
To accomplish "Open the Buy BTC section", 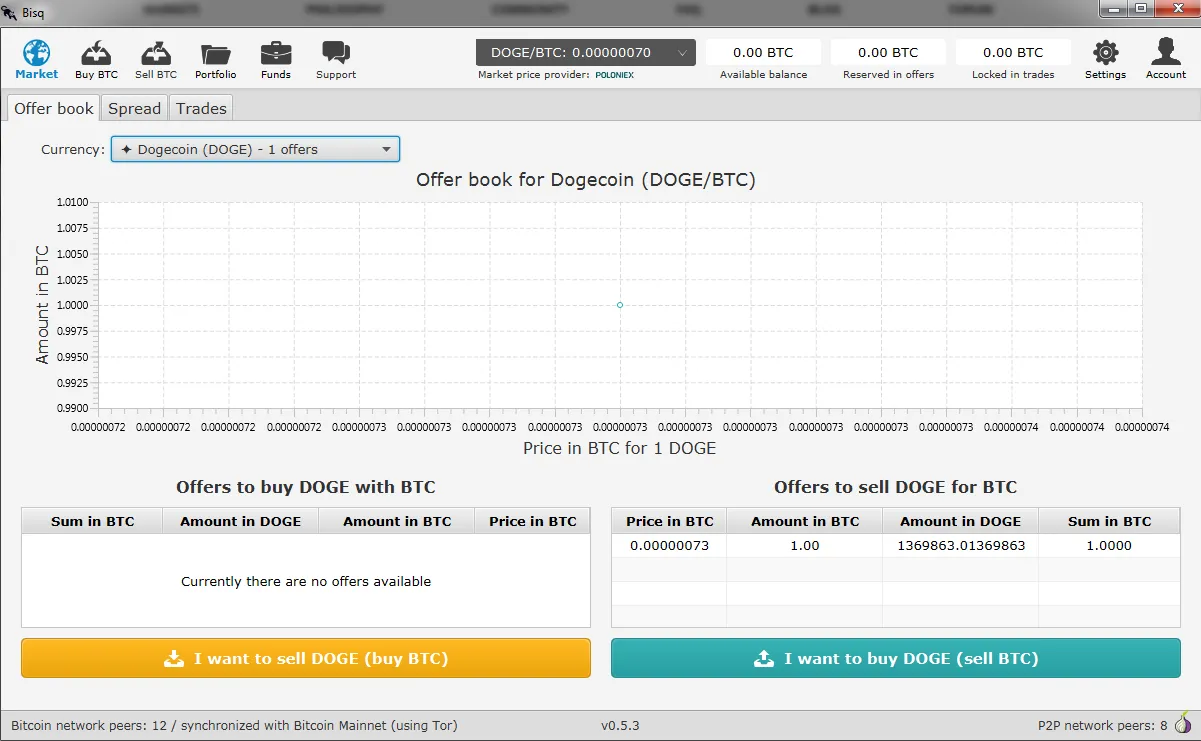I will [x=96, y=59].
